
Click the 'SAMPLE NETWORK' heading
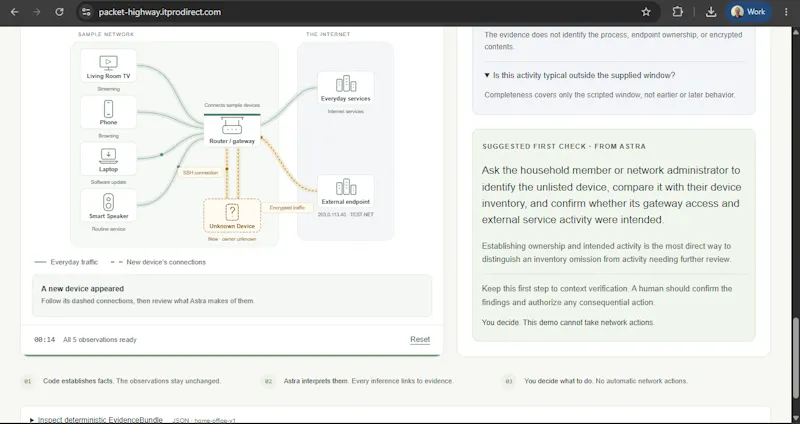pos(106,34)
